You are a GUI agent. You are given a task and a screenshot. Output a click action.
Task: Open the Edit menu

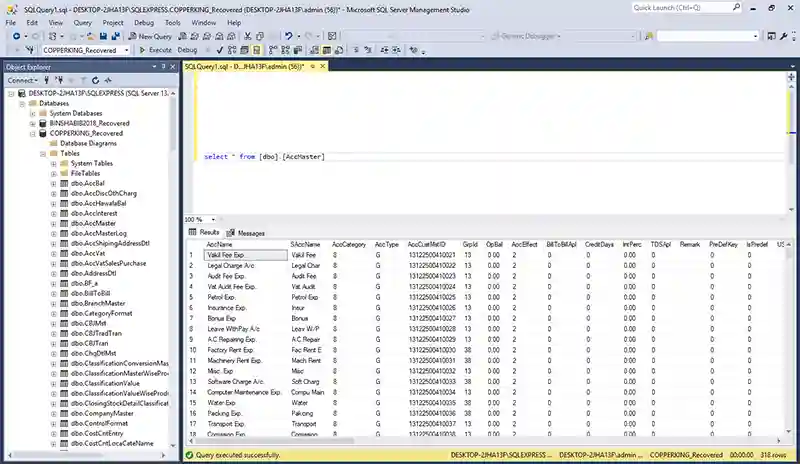click(x=32, y=22)
